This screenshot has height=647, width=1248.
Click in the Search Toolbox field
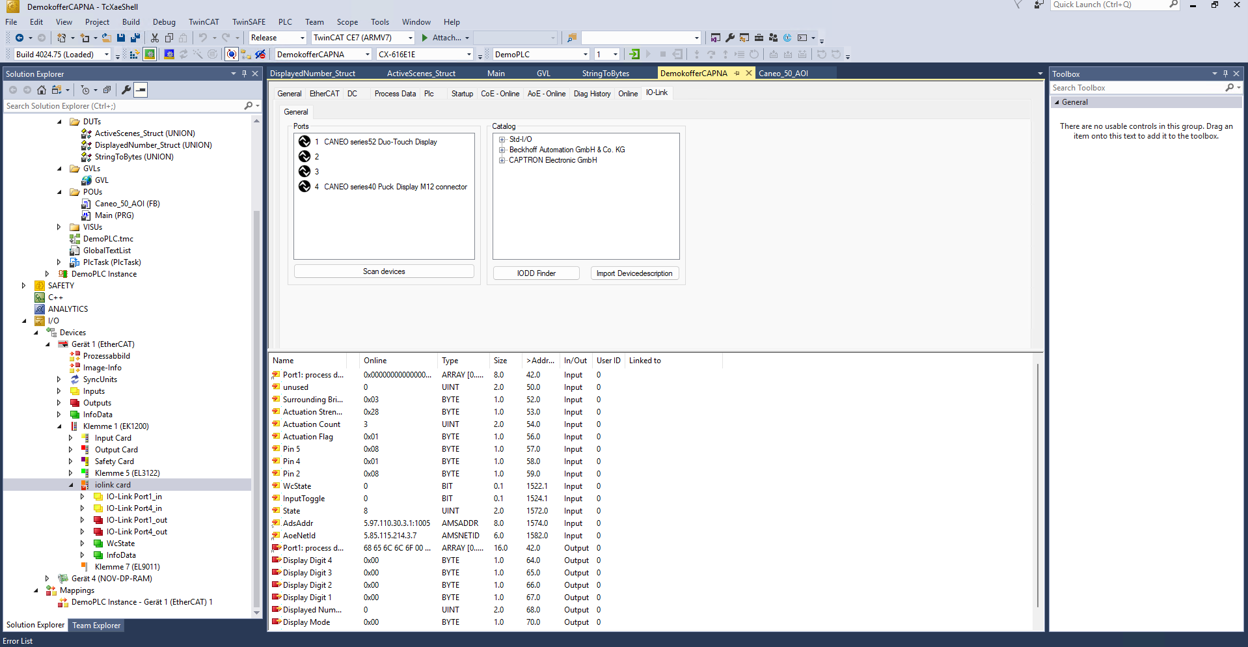pyautogui.click(x=1137, y=88)
